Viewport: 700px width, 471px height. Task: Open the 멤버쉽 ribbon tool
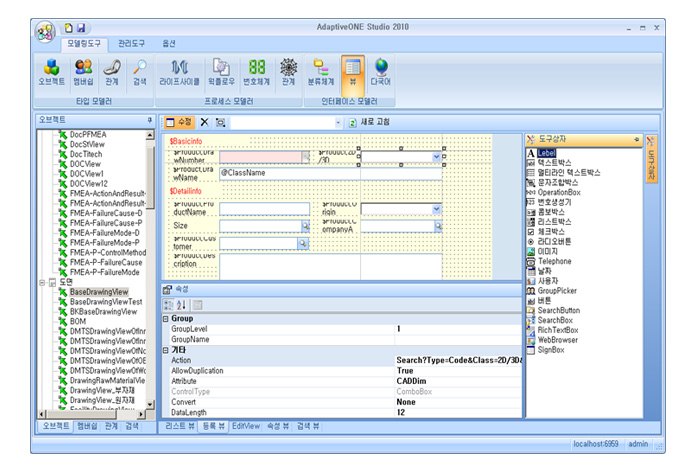pos(83,72)
